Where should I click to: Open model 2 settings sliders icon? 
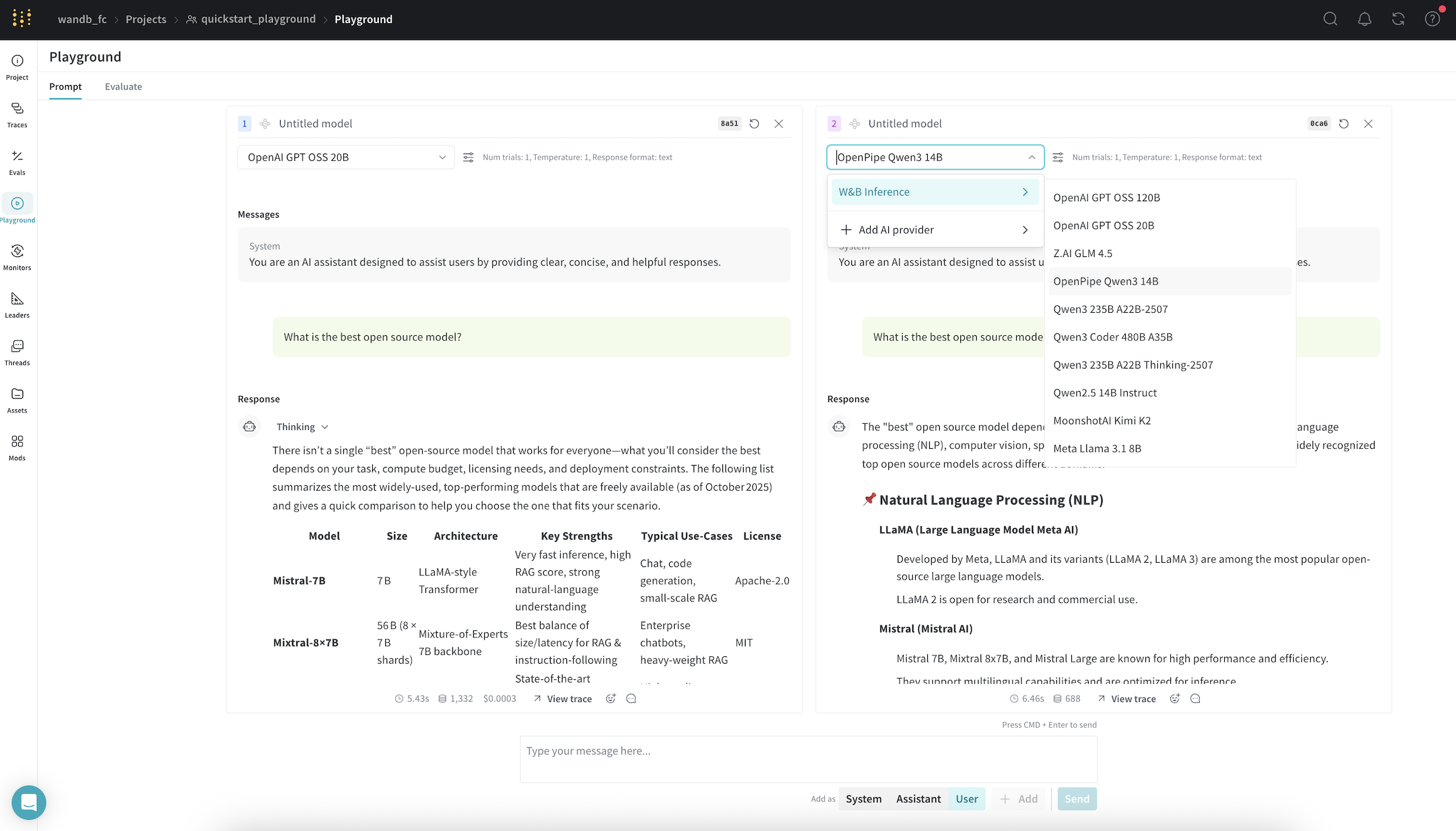click(1058, 157)
